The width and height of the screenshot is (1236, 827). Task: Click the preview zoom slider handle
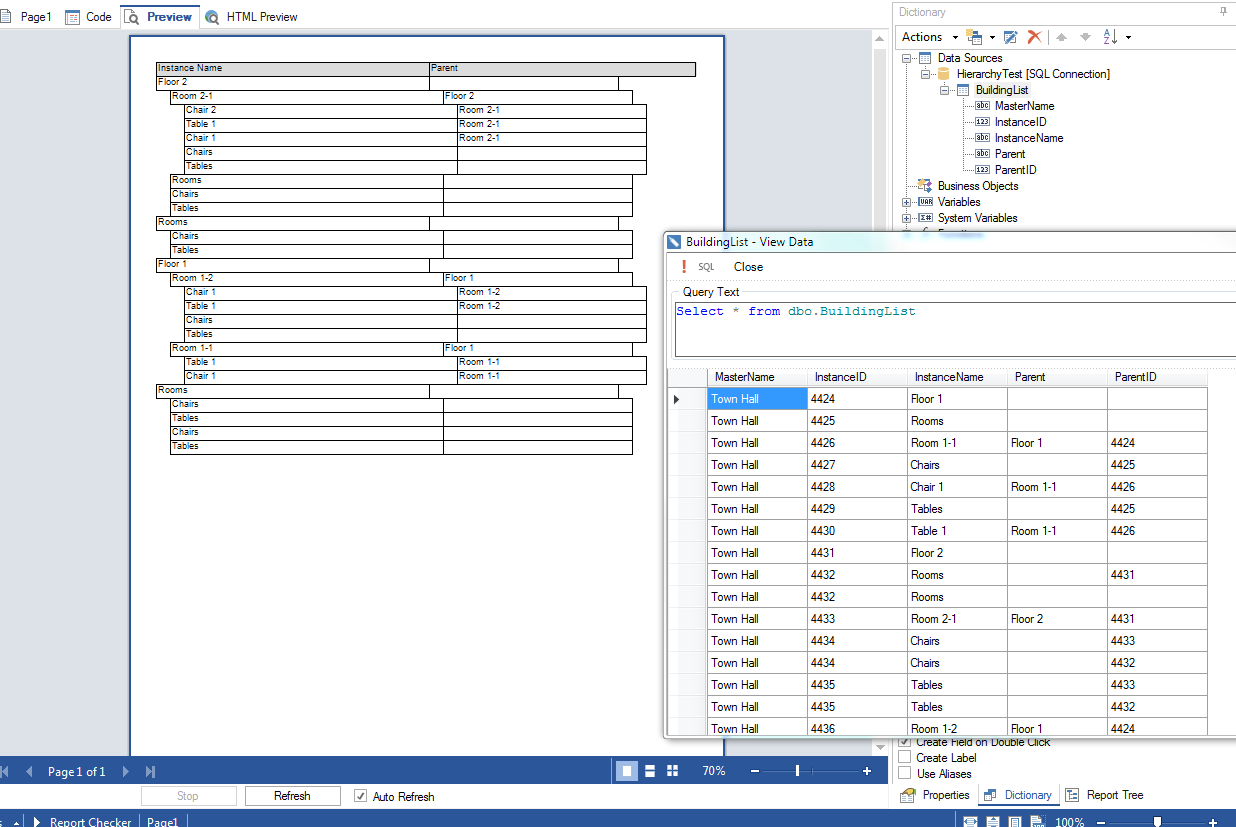[x=797, y=771]
